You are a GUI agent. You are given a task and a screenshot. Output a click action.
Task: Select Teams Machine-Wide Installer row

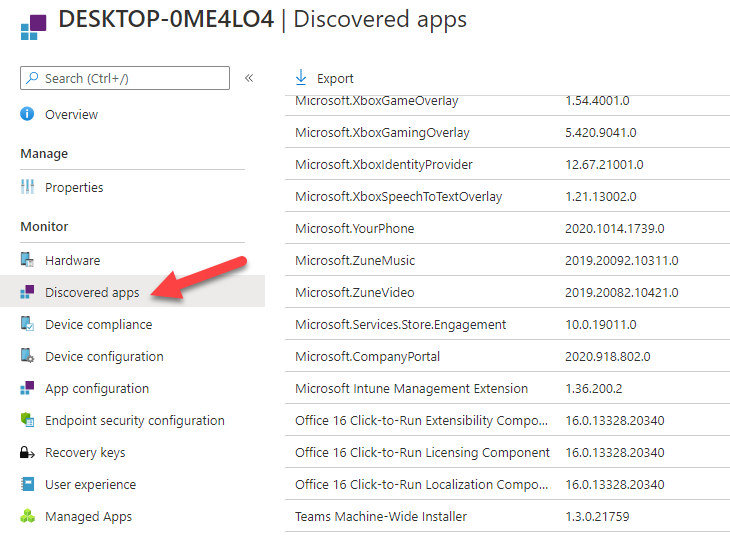(507, 517)
